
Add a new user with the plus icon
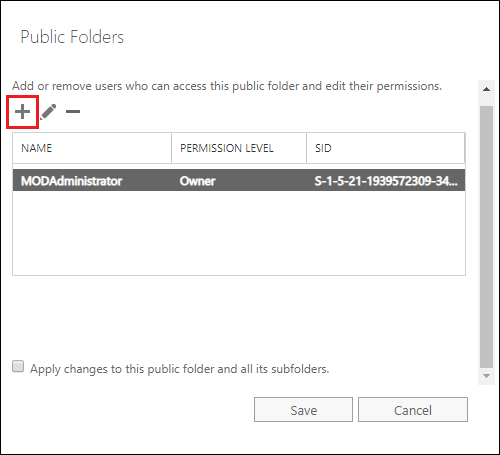(22, 112)
